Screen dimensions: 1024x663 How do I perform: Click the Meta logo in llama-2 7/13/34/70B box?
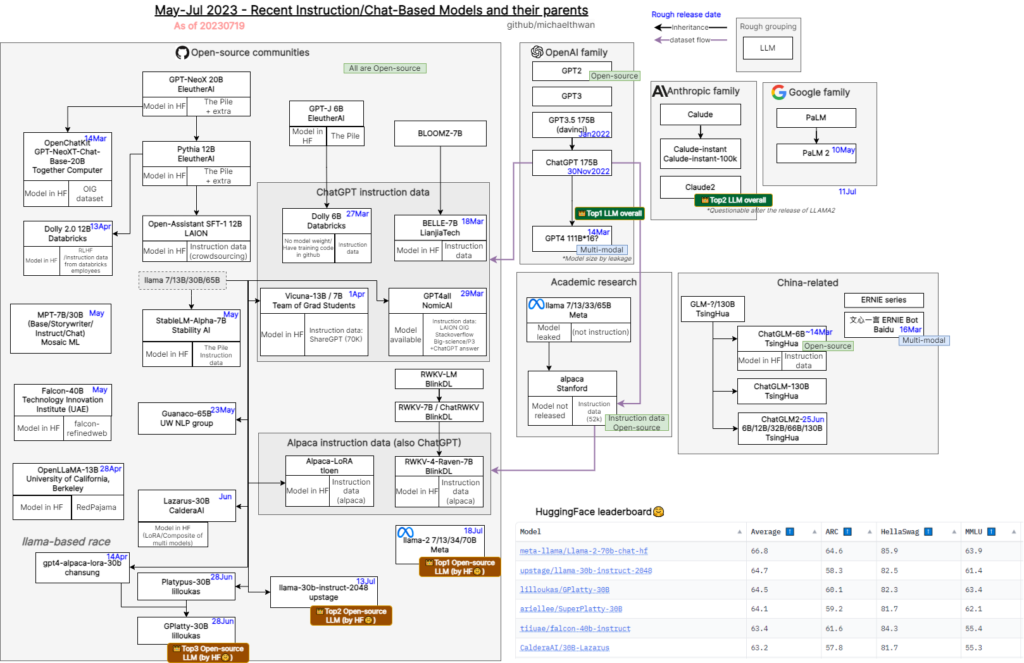pos(406,532)
